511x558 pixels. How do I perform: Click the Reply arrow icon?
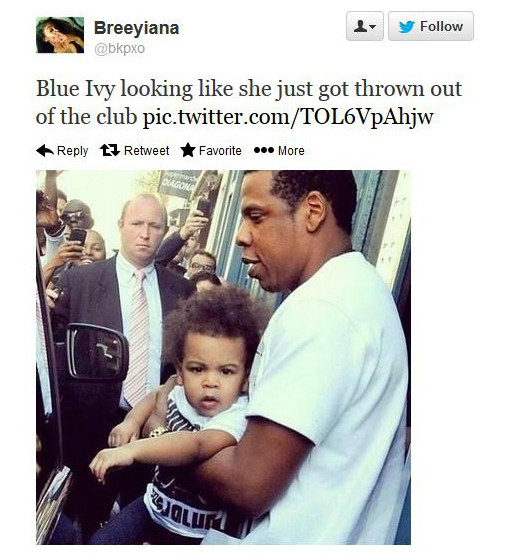click(x=45, y=151)
